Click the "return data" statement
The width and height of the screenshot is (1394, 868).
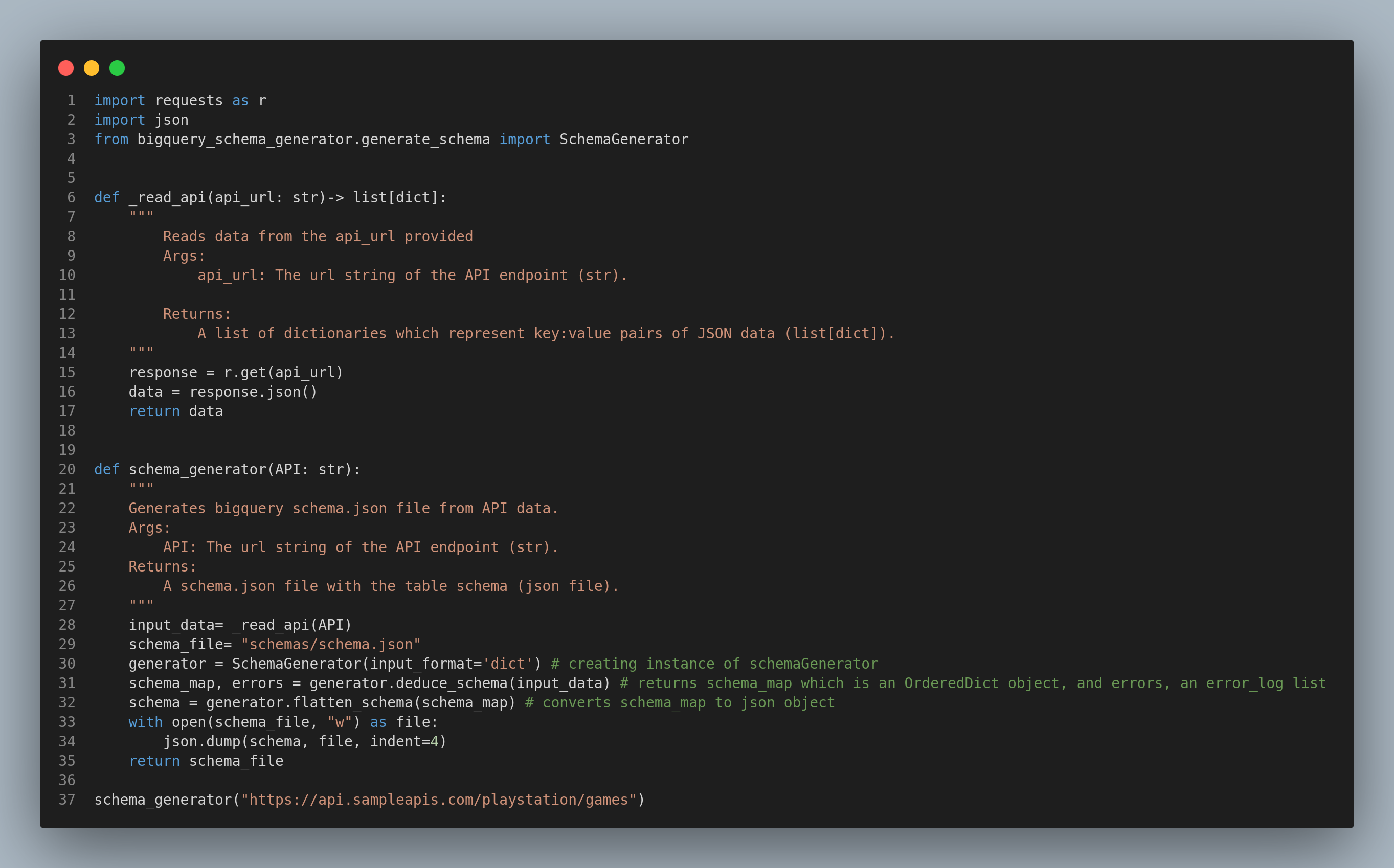pos(176,411)
